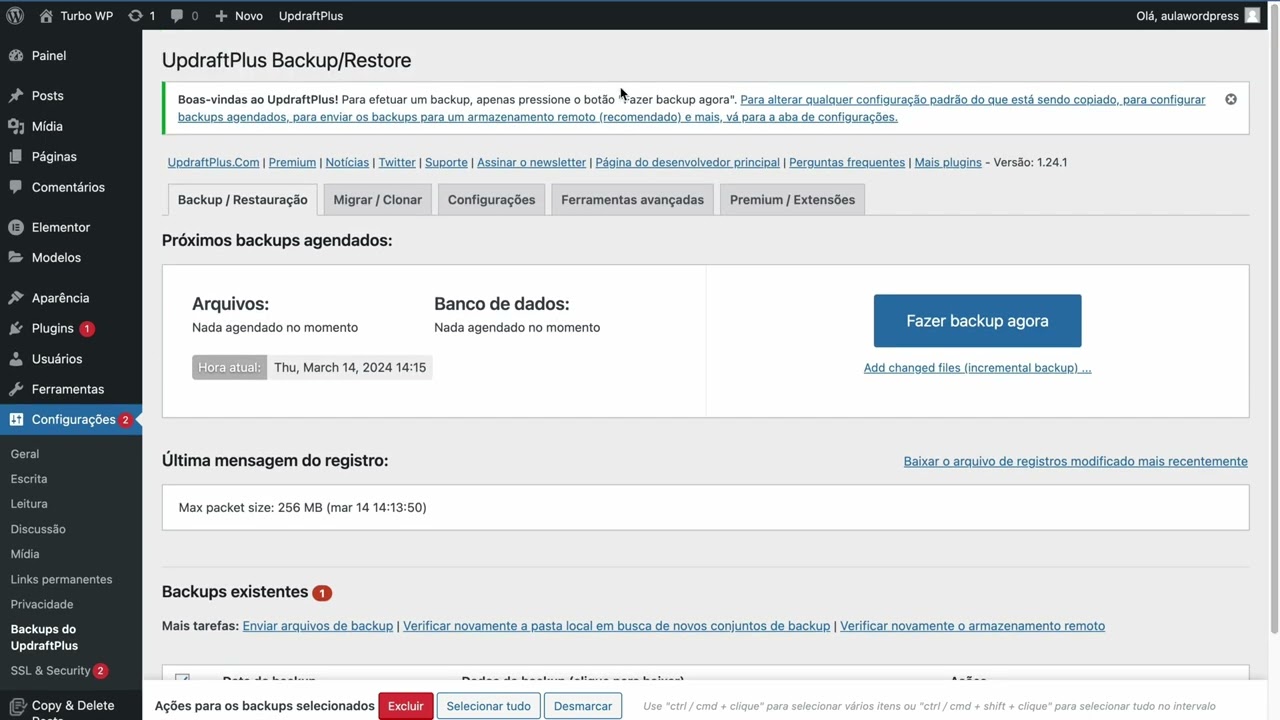Click the Fazer backup agora button
The width and height of the screenshot is (1280, 720).
[x=977, y=321]
